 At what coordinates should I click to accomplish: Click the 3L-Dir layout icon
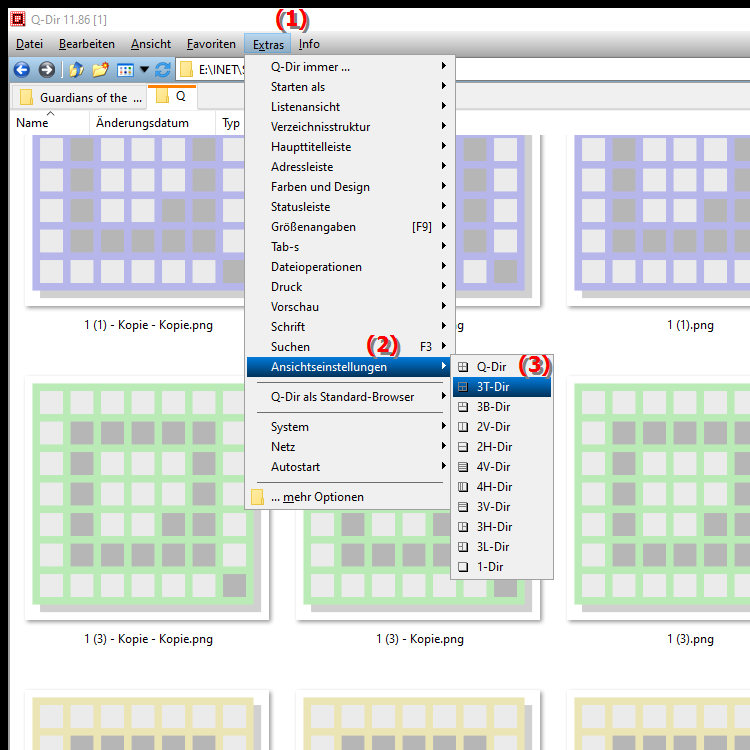pyautogui.click(x=463, y=547)
